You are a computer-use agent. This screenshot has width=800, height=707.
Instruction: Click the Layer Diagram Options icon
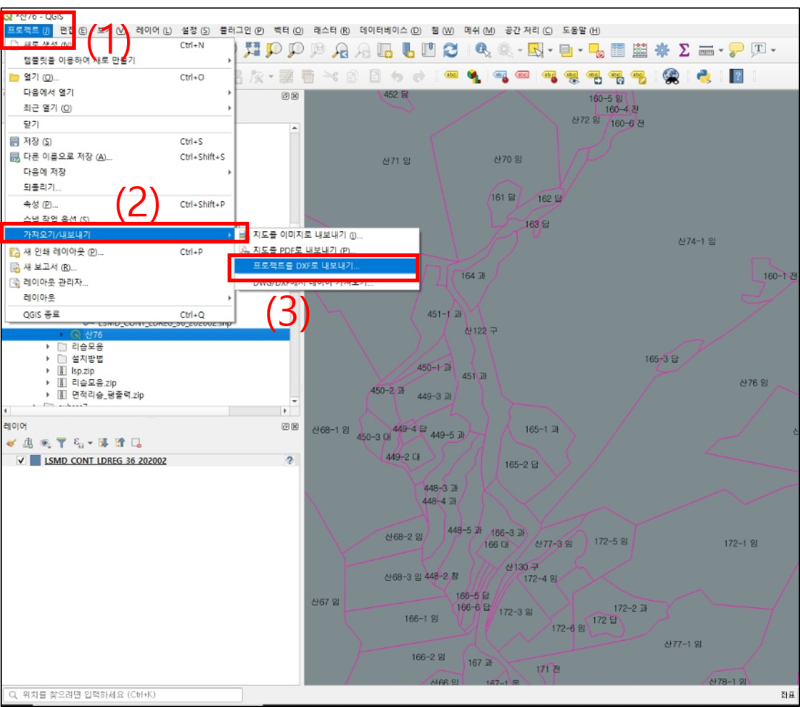point(474,77)
